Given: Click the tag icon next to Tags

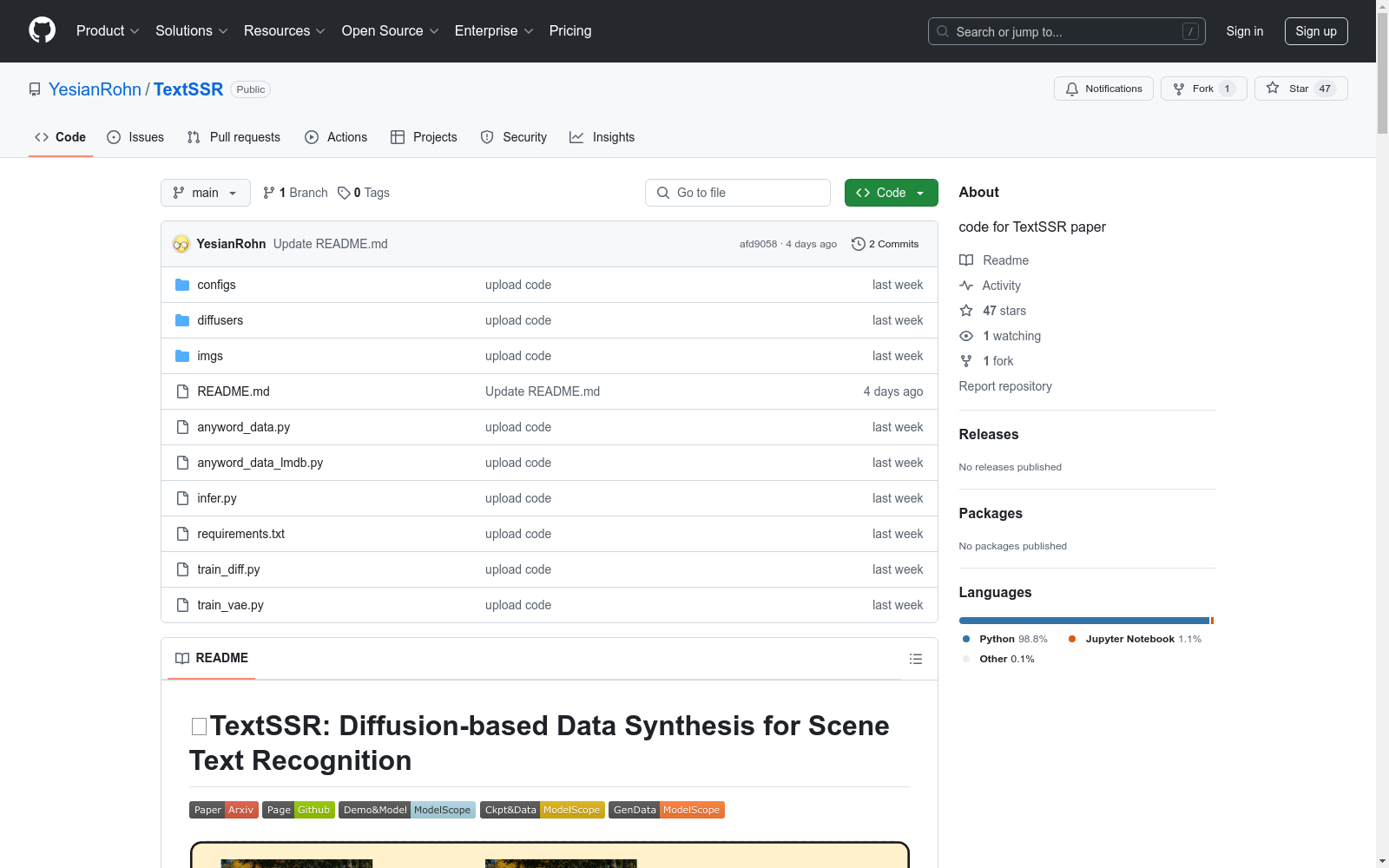Looking at the screenshot, I should pos(344,193).
